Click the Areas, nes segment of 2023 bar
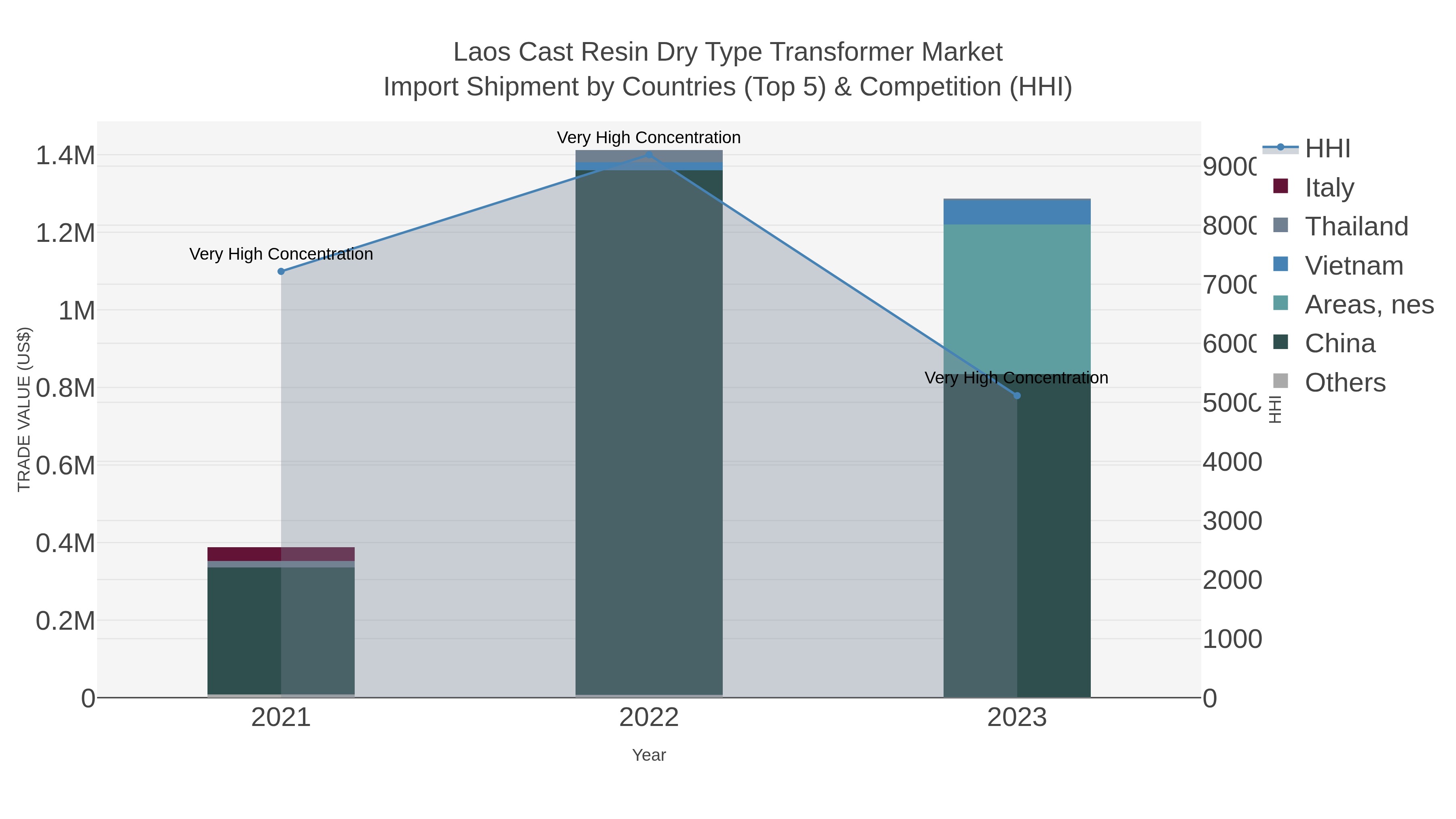 pyautogui.click(x=1017, y=299)
